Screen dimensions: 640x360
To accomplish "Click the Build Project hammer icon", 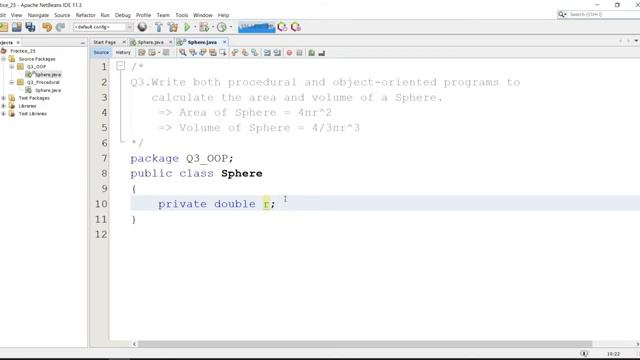I will tap(159, 27).
